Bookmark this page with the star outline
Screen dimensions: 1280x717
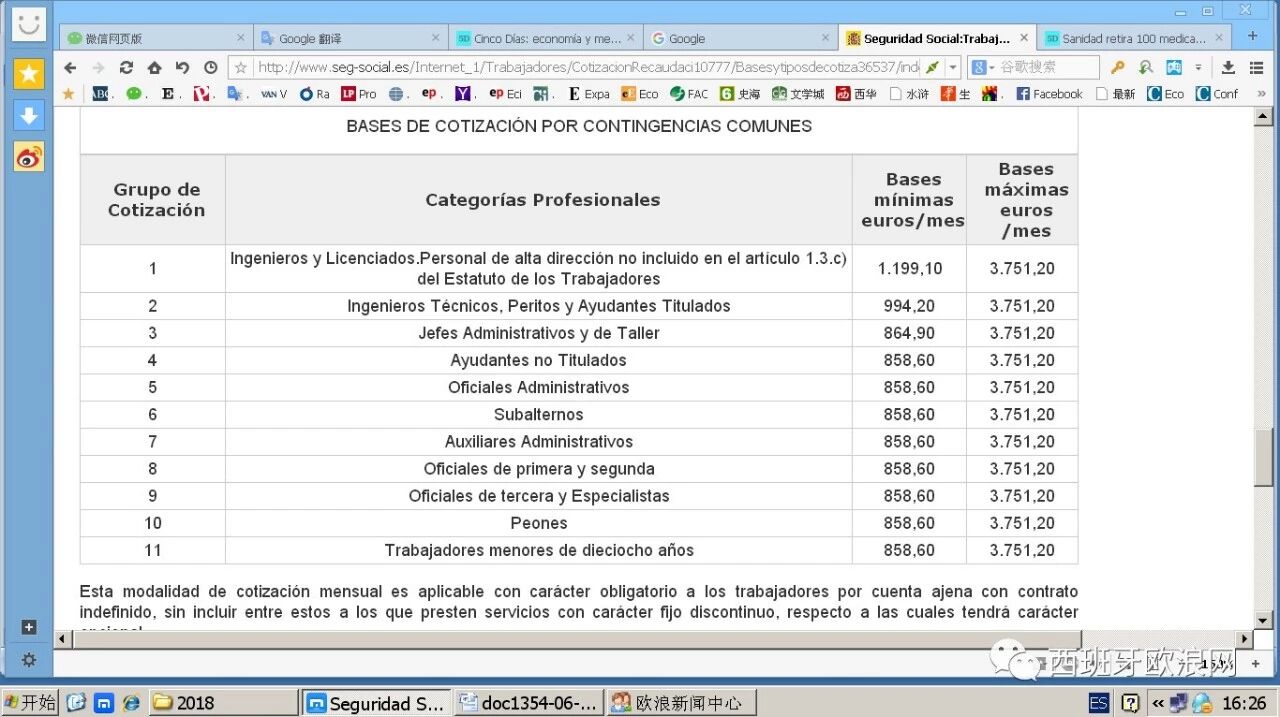click(x=241, y=68)
